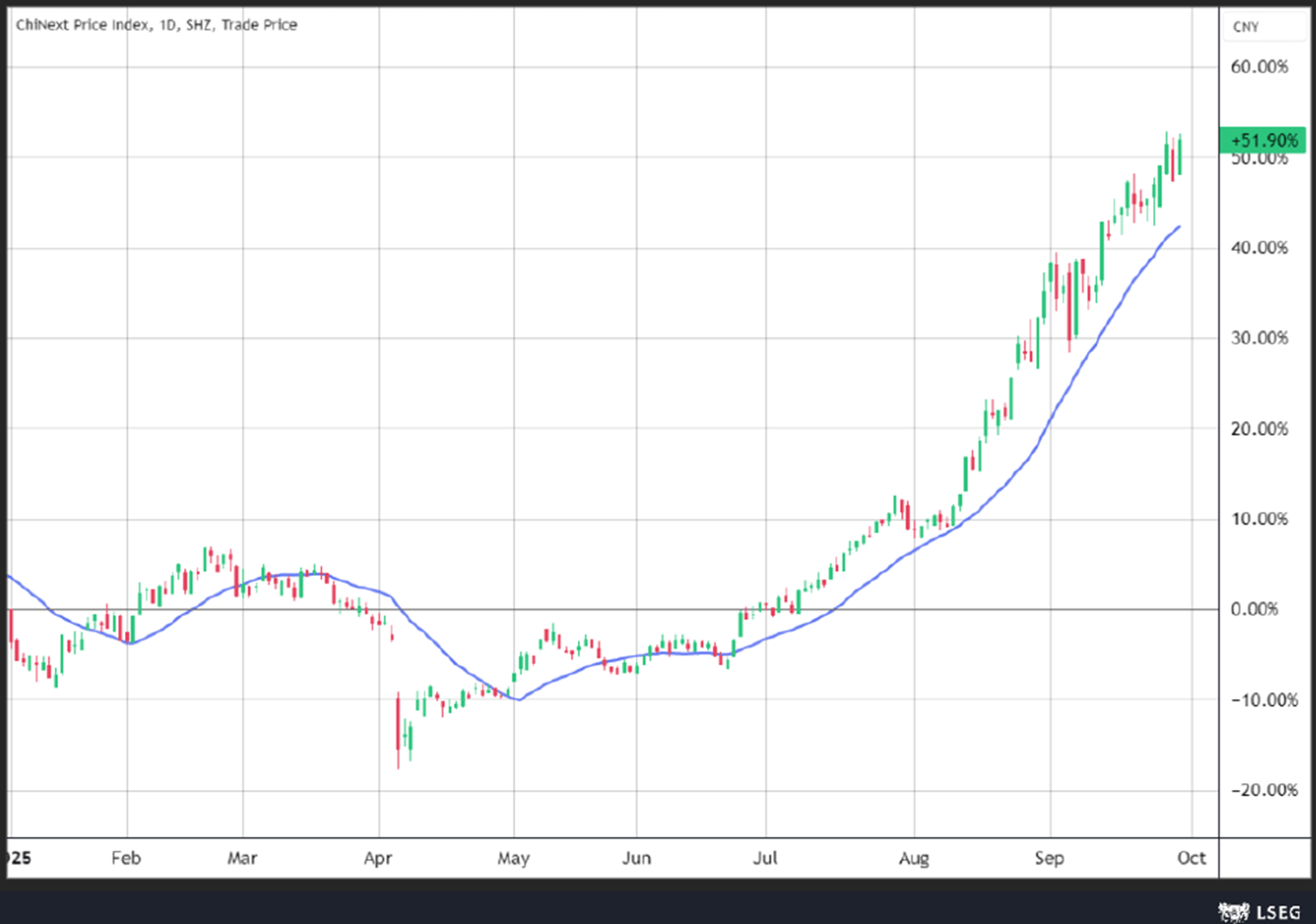Click the 60.00% axis label
Viewport: 1316px width, 924px height.
pyautogui.click(x=1260, y=67)
